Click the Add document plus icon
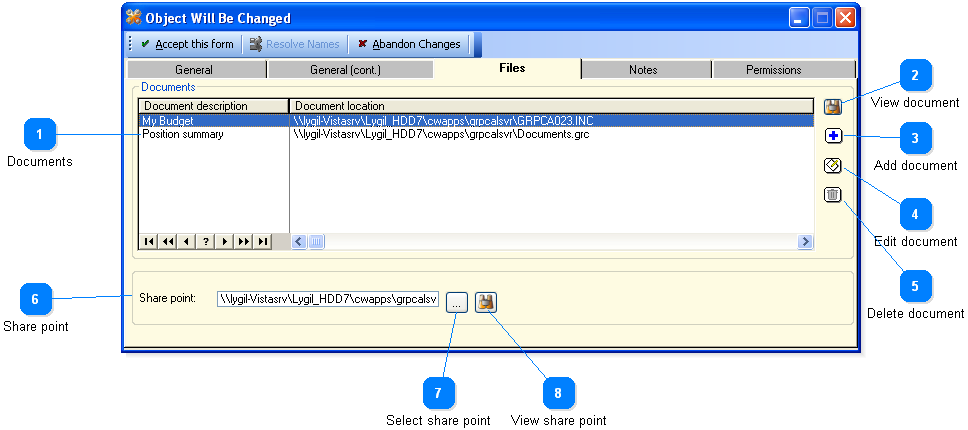Screen dimensions: 968x430 [833, 136]
